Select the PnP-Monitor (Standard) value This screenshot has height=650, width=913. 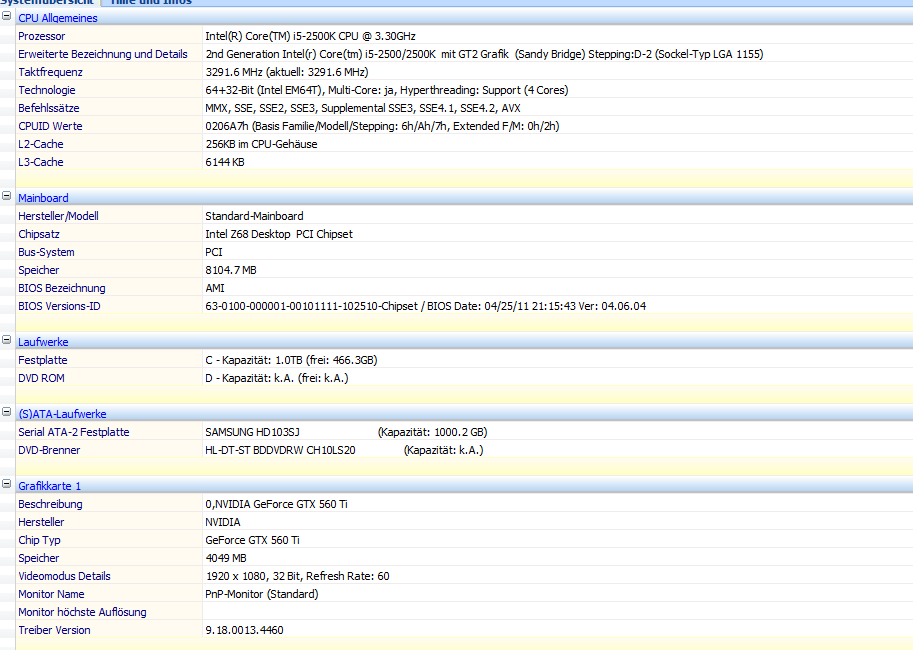coord(261,595)
